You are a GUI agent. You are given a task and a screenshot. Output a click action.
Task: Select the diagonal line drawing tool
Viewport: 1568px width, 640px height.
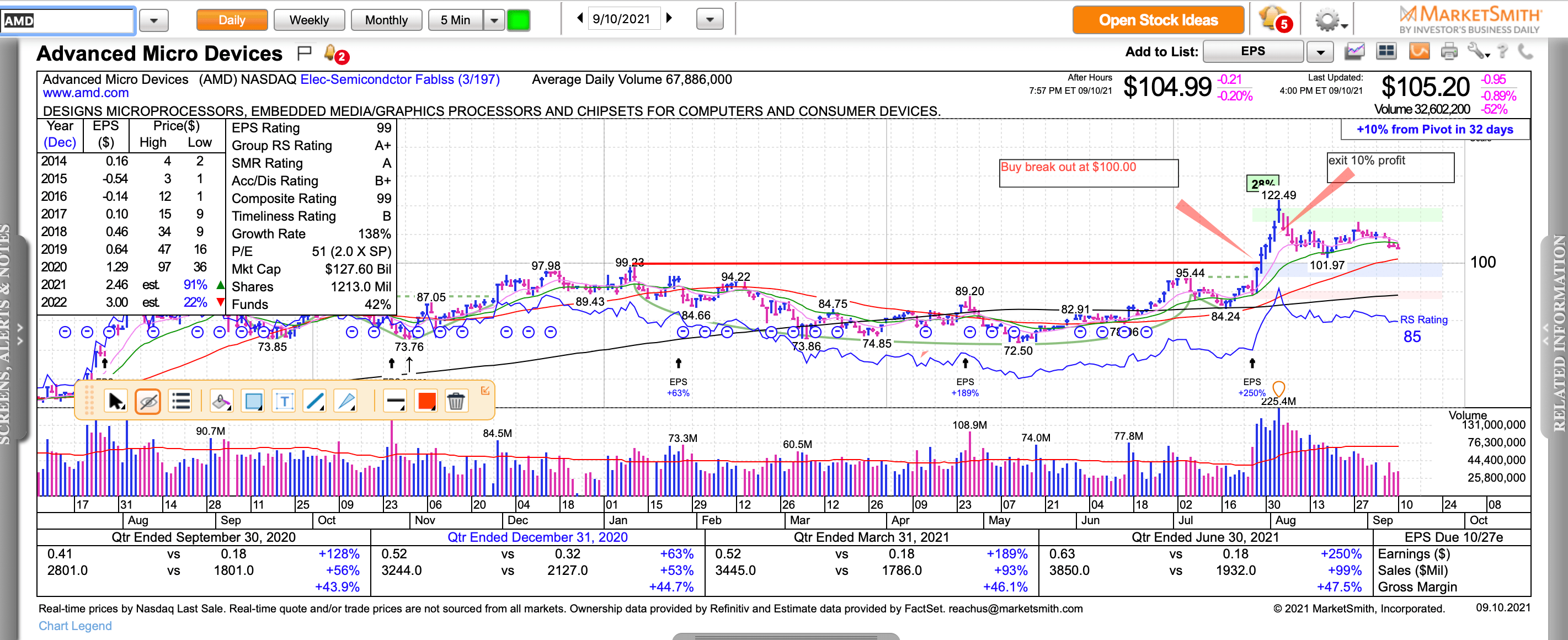pos(314,401)
